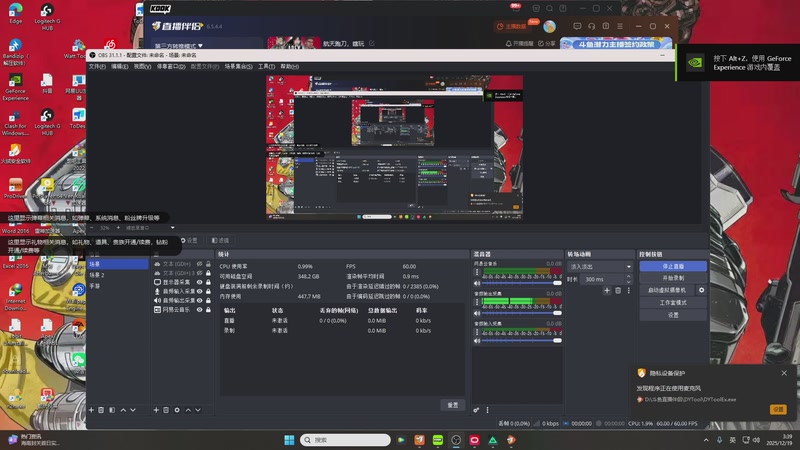
Task: Toggle visibility of 文本 (GDI+) 3 source
Action: [199, 273]
